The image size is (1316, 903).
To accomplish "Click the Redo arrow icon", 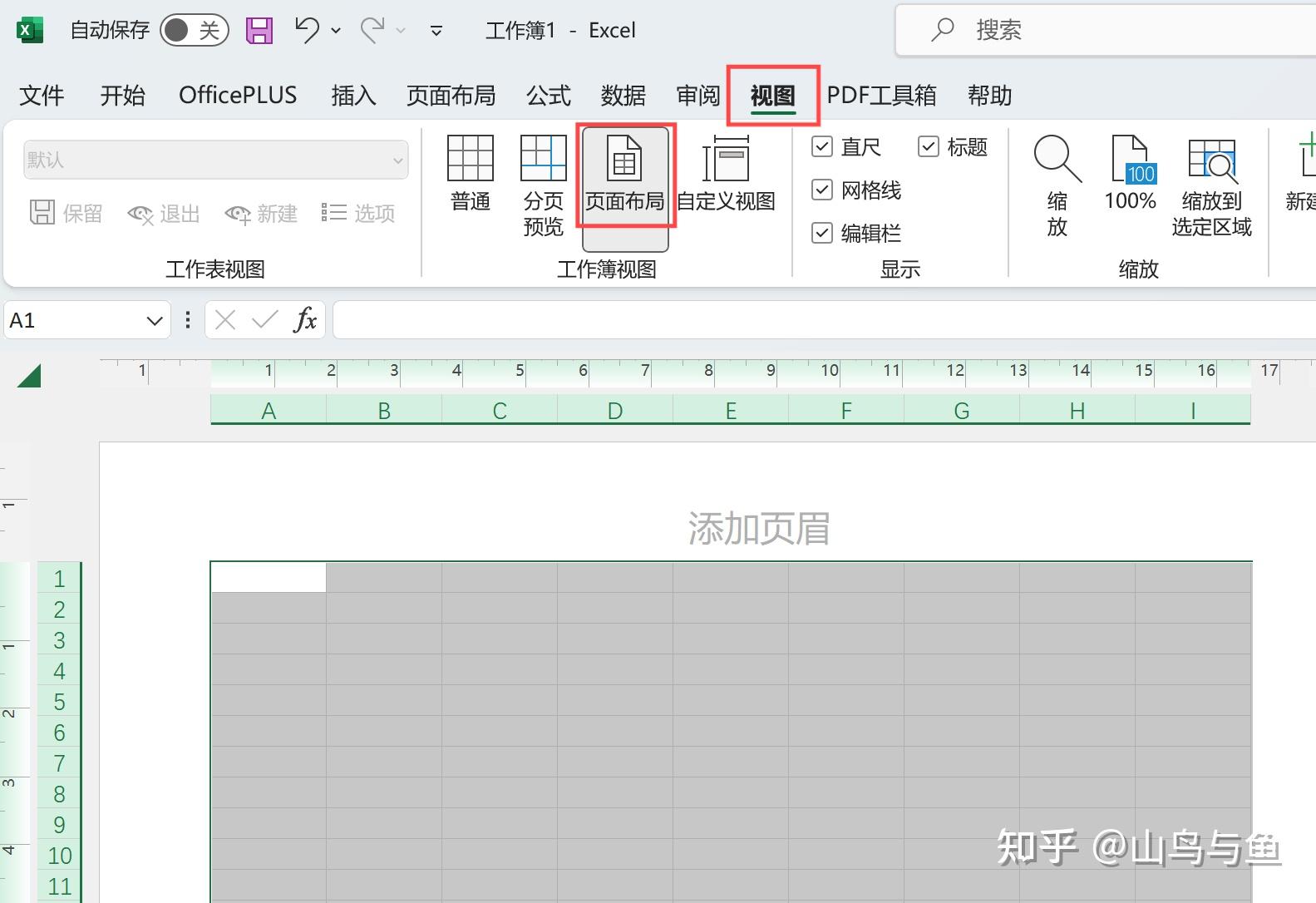I will (x=372, y=30).
